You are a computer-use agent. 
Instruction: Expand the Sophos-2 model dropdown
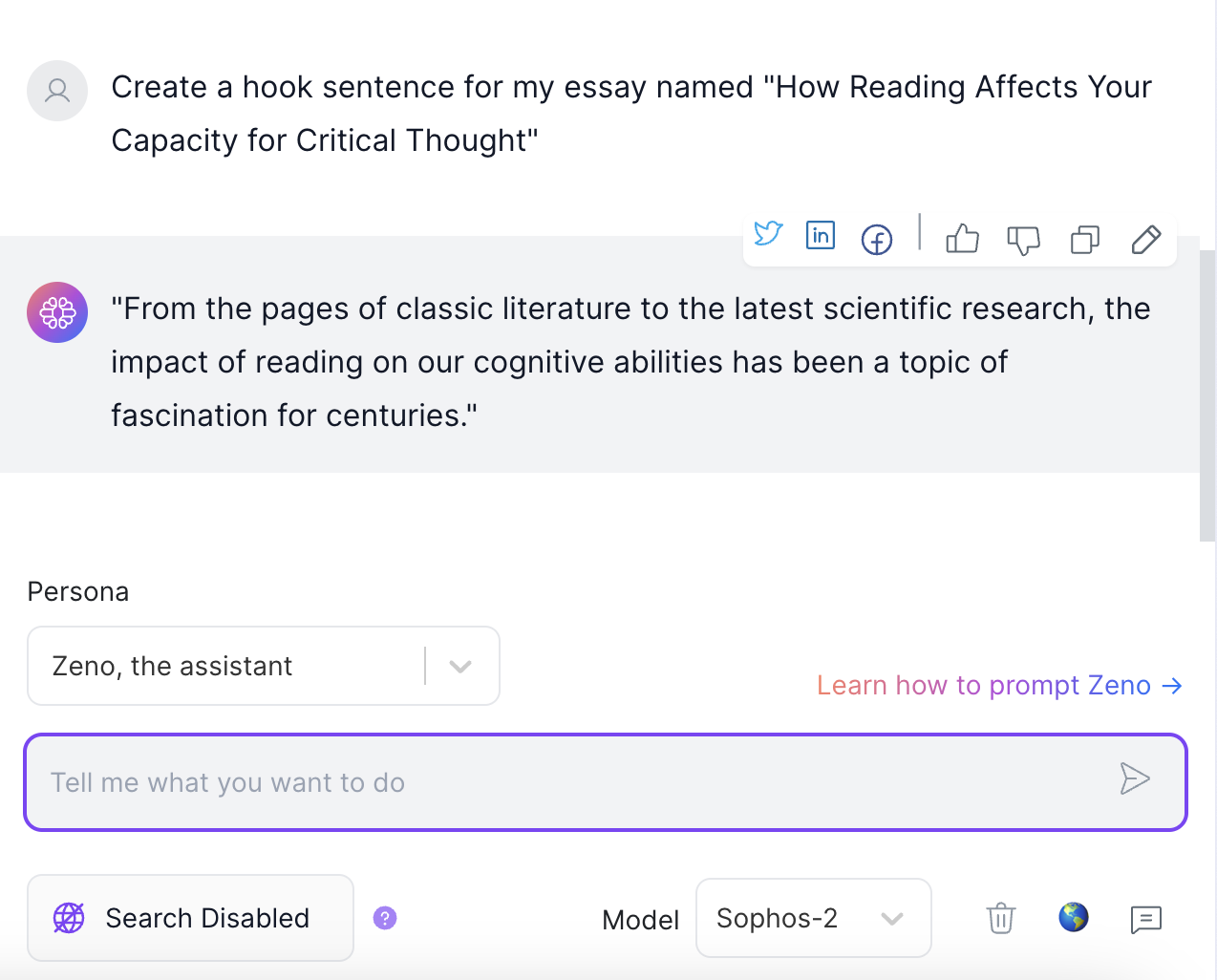(814, 918)
